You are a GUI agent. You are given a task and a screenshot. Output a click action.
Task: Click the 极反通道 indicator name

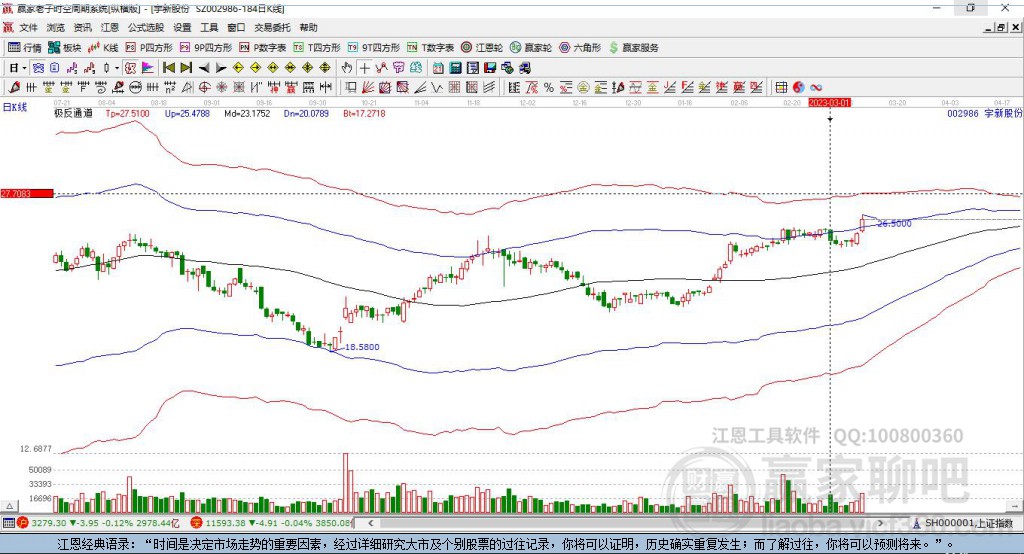pyautogui.click(x=73, y=113)
